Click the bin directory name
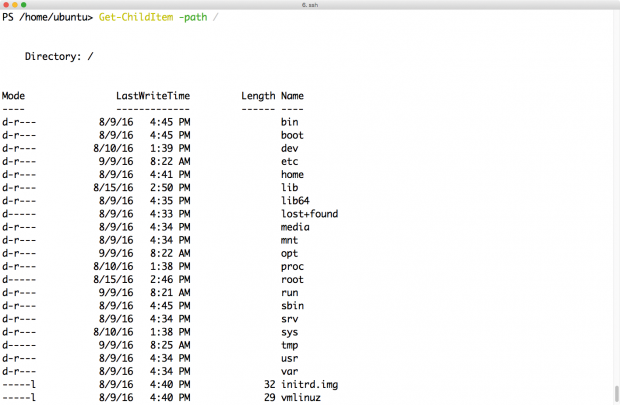Image resolution: width=620 pixels, height=405 pixels. pyautogui.click(x=290, y=122)
